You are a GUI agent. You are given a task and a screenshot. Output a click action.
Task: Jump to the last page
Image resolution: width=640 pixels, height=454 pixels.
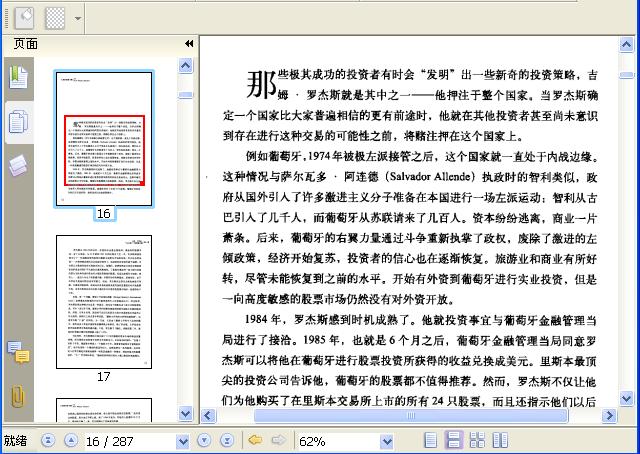[225, 441]
